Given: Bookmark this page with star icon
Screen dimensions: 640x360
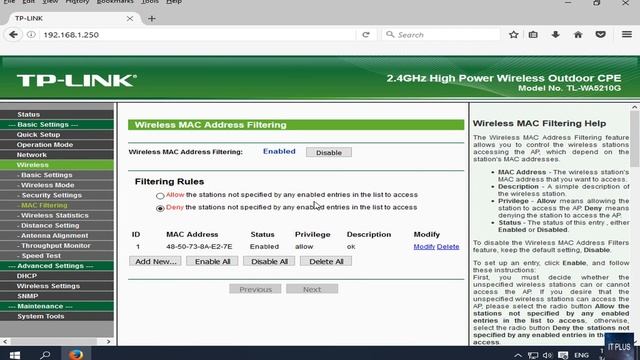Looking at the screenshot, I should coord(513,35).
